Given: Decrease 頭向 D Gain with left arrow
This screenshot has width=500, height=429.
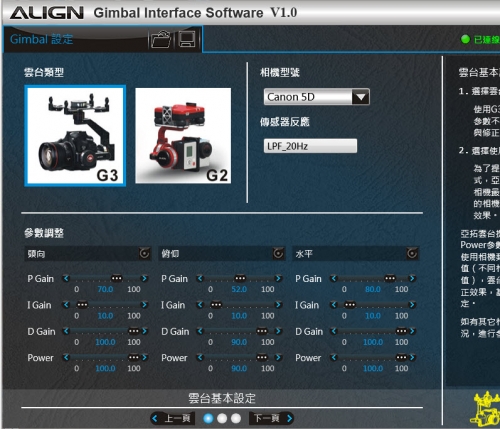Looking at the screenshot, I should [66, 331].
